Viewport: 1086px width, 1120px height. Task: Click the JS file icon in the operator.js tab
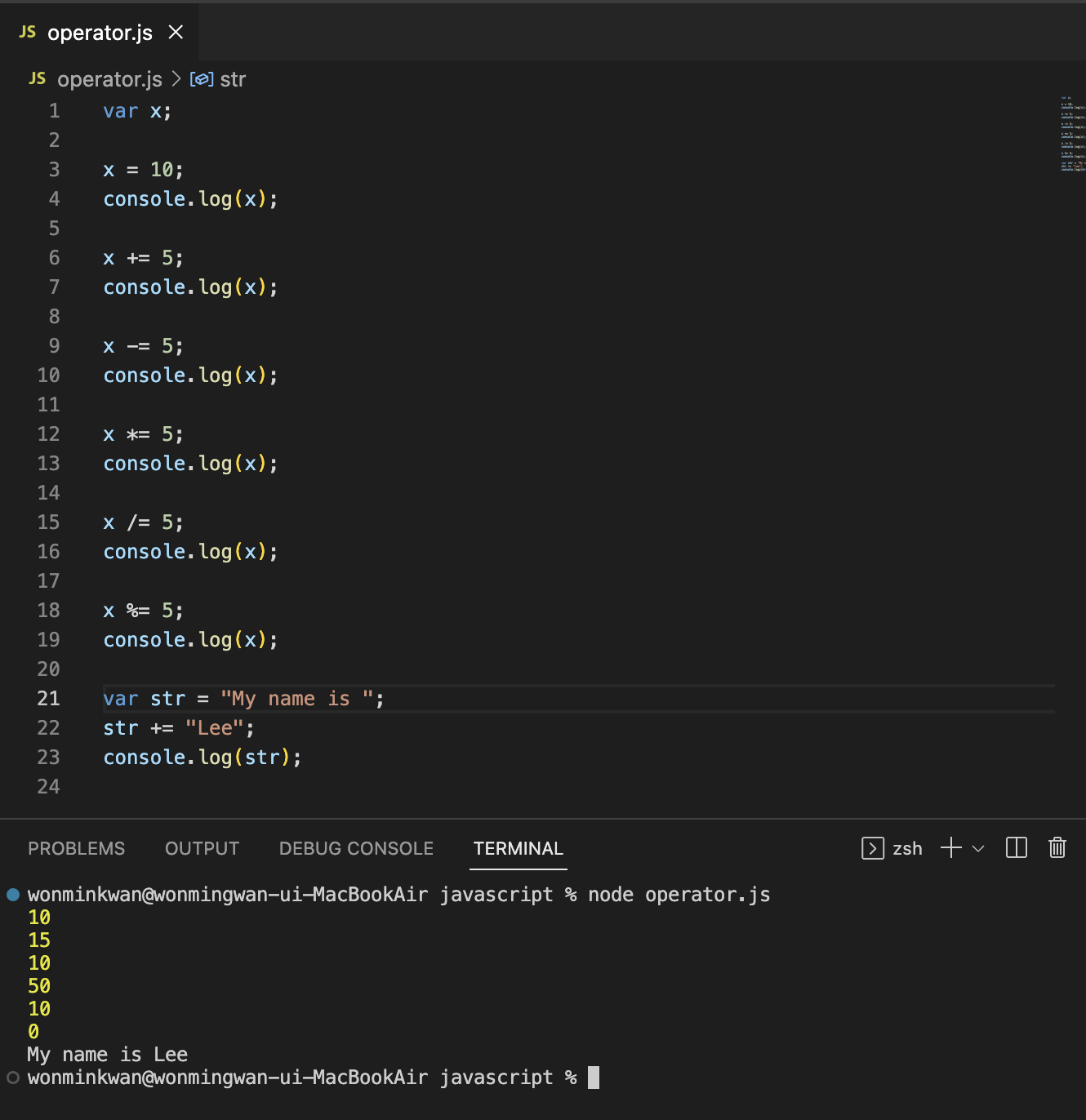[28, 32]
